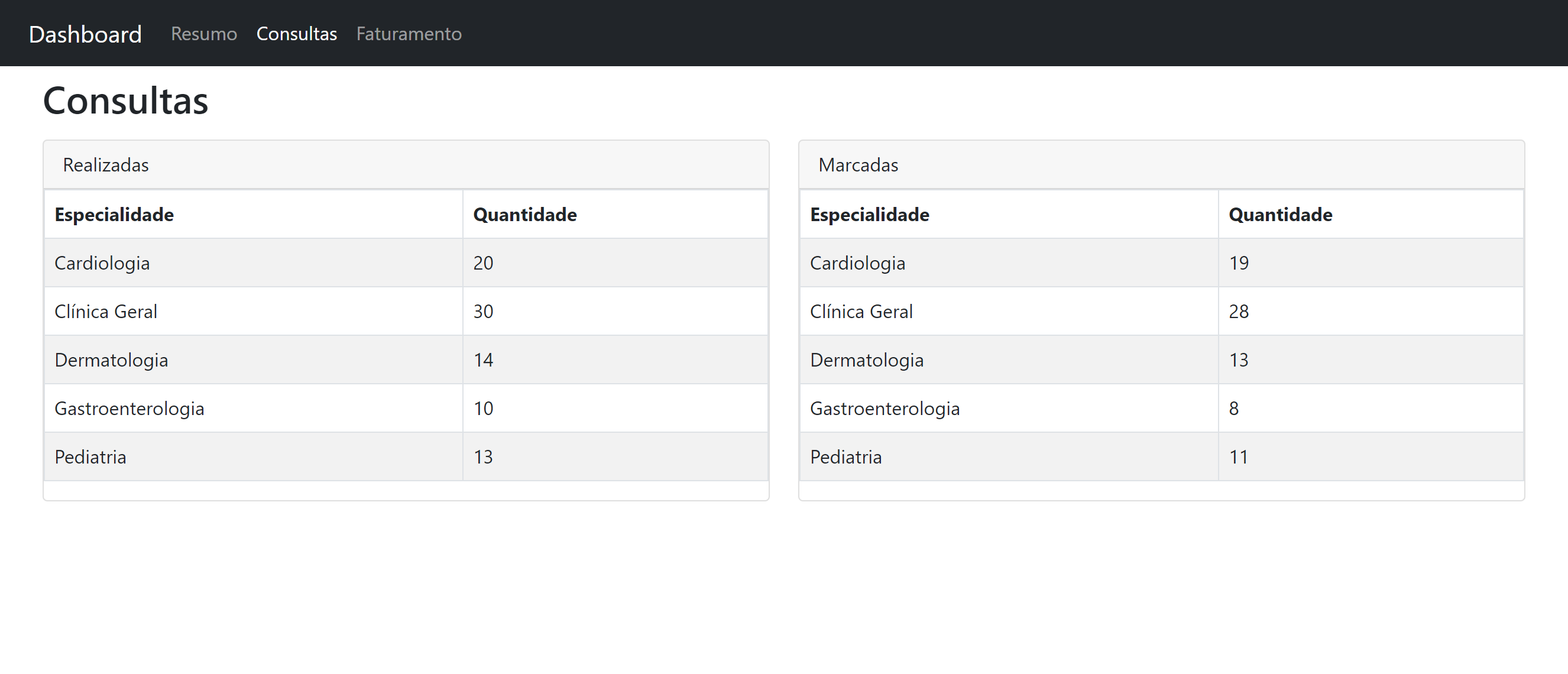Click the Pediatria quantity in Realizadas

click(483, 456)
